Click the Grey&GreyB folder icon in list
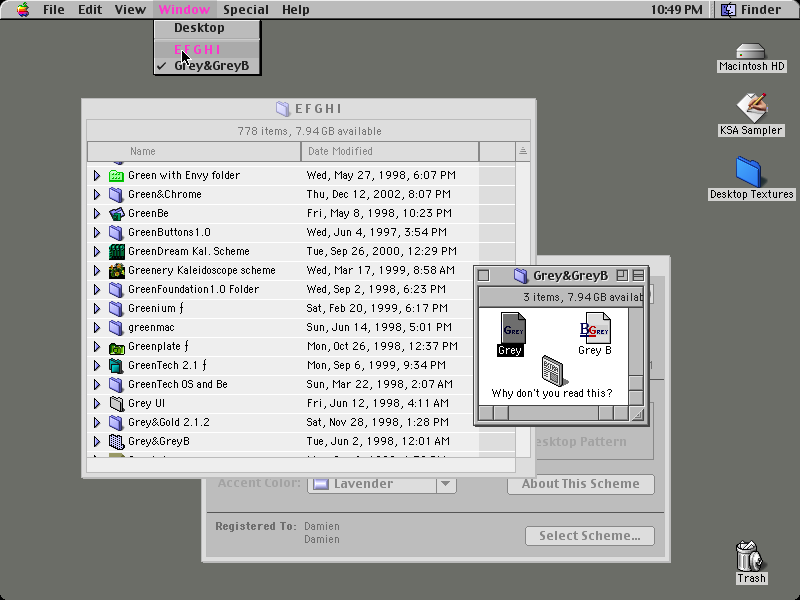 coord(116,442)
